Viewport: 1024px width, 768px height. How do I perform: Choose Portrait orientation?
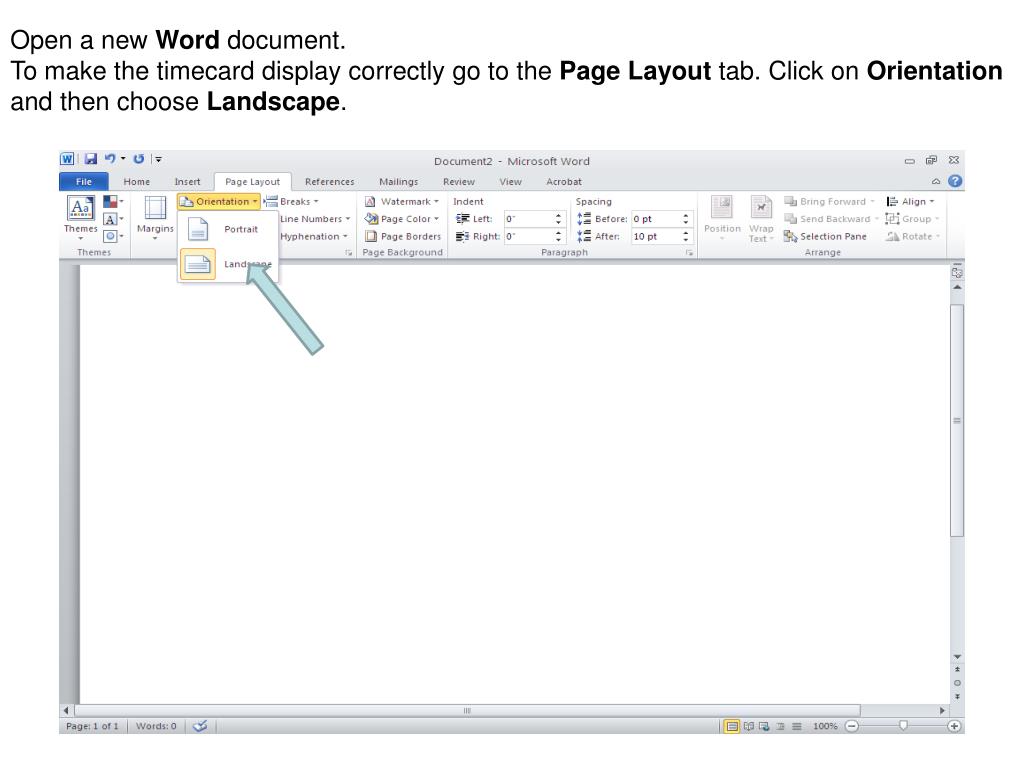click(x=228, y=229)
